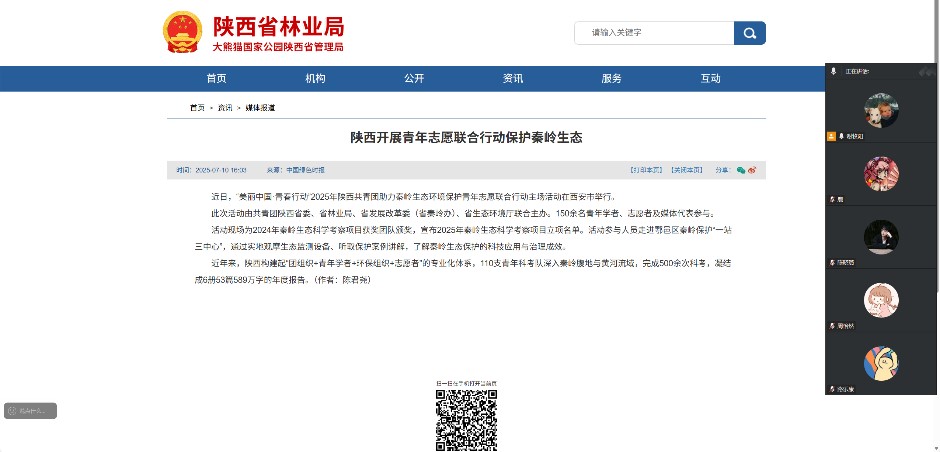
Task: Click the 打印本页 print page link
Action: point(646,170)
